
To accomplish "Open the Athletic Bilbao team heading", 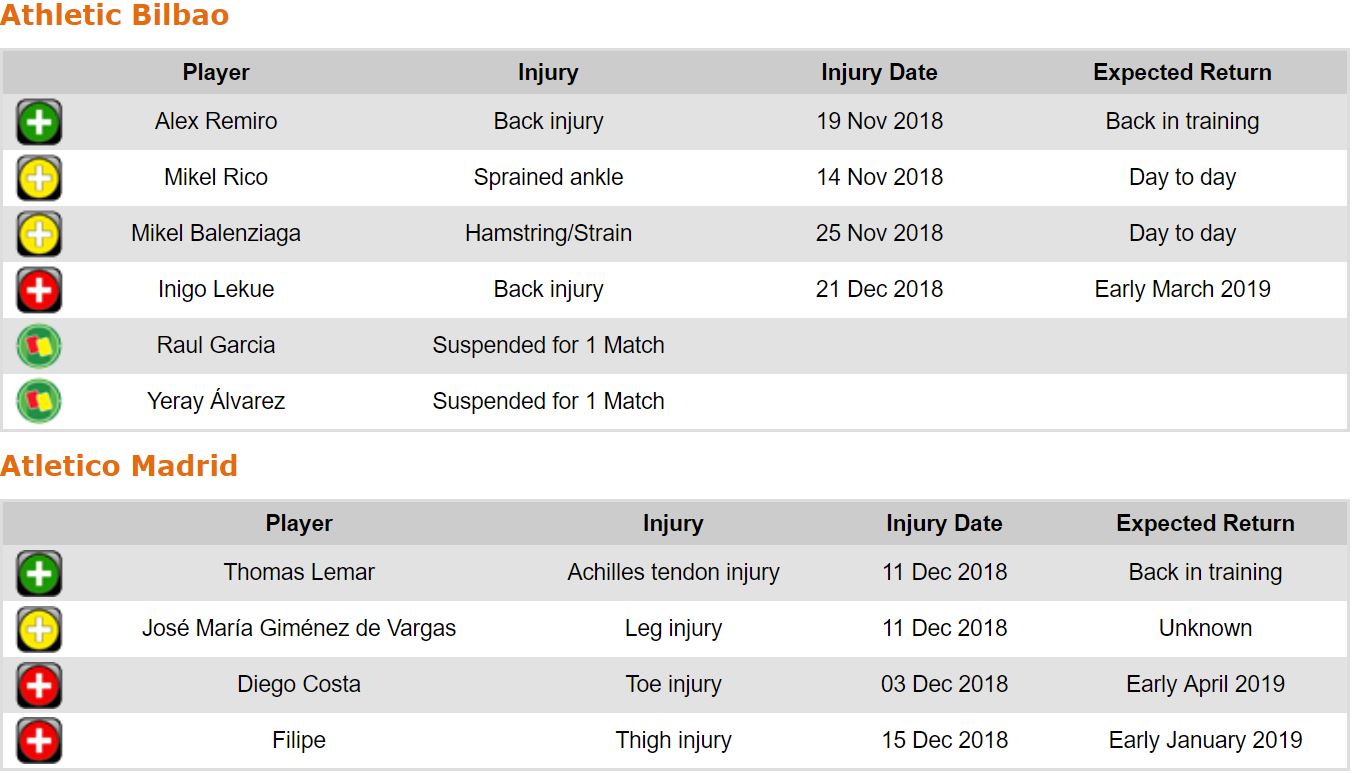I will (x=115, y=16).
